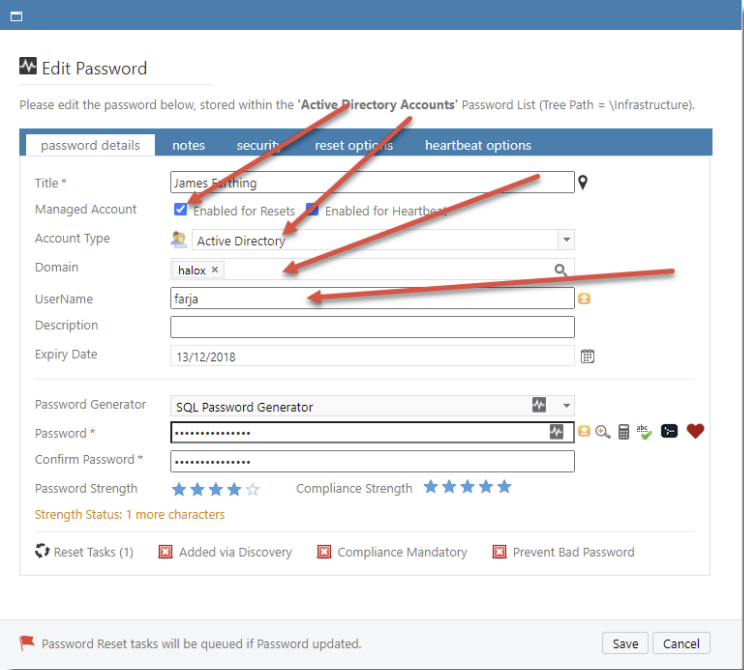Open the Account Type dropdown arrow
744x670 pixels.
click(x=566, y=240)
